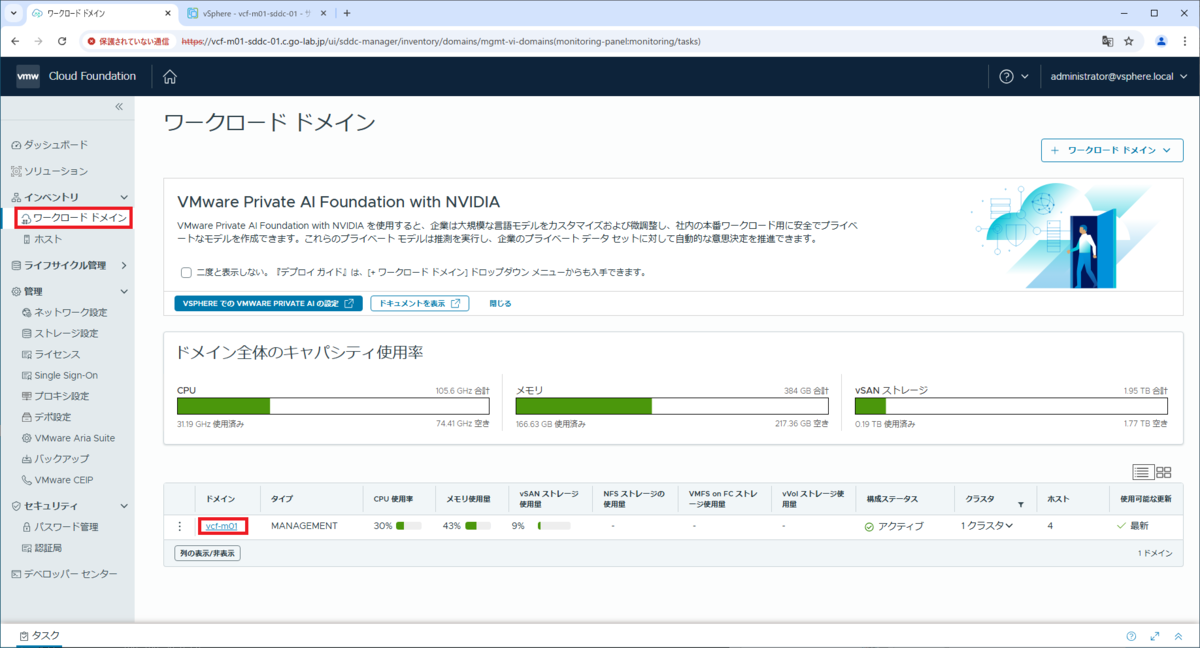1200x648 pixels.
Task: Bookmark this page with the star
Action: point(1129,41)
